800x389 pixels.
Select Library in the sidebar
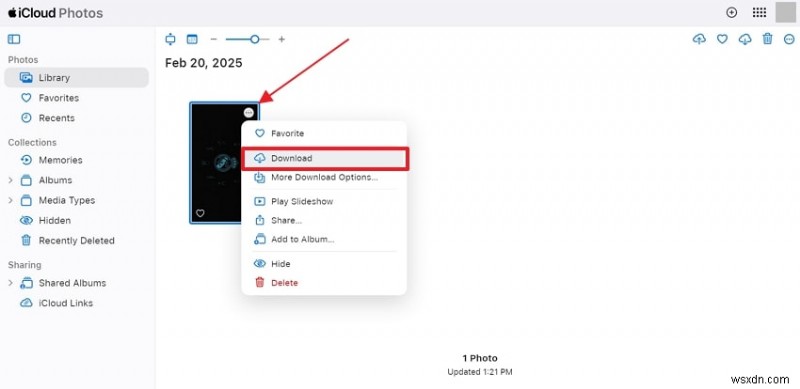click(x=77, y=78)
